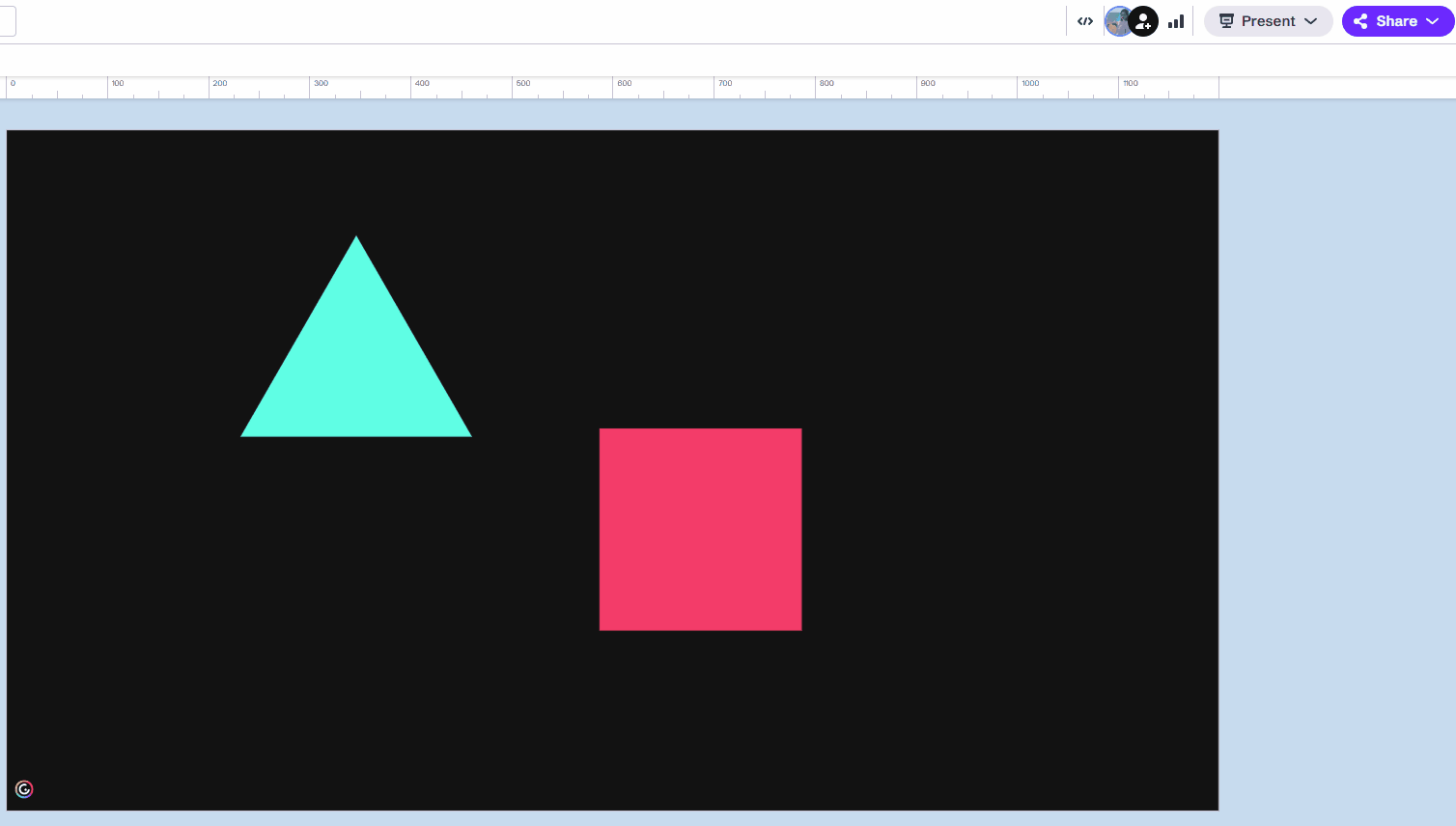Click the light blue area outside canvas
The image size is (1456, 826).
1332,434
